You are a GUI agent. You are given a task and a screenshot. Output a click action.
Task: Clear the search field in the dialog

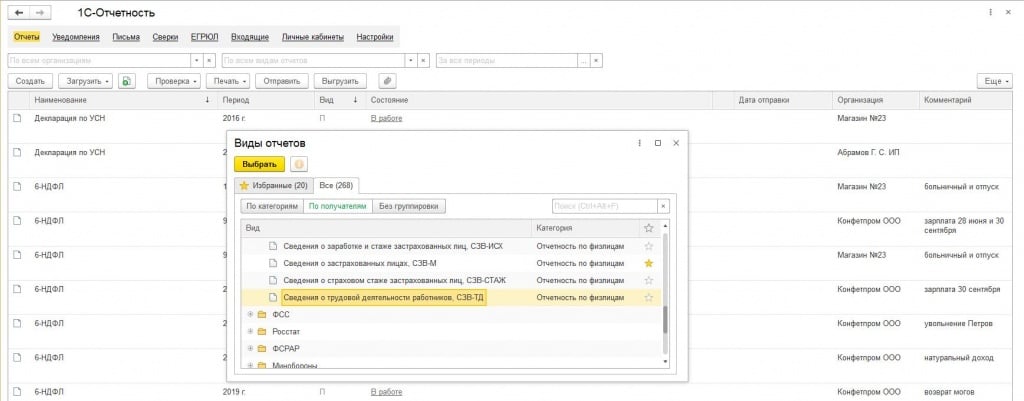(661, 206)
